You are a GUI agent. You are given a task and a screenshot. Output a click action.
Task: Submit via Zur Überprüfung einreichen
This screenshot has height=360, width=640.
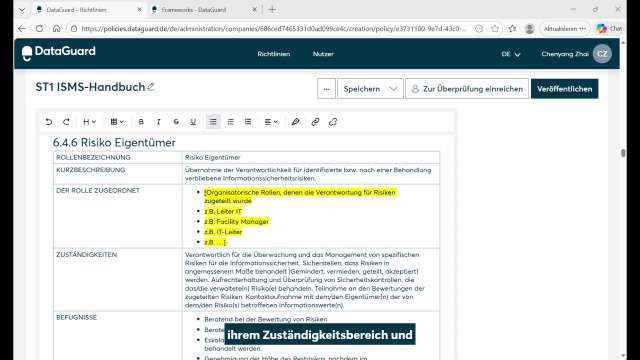pos(467,89)
